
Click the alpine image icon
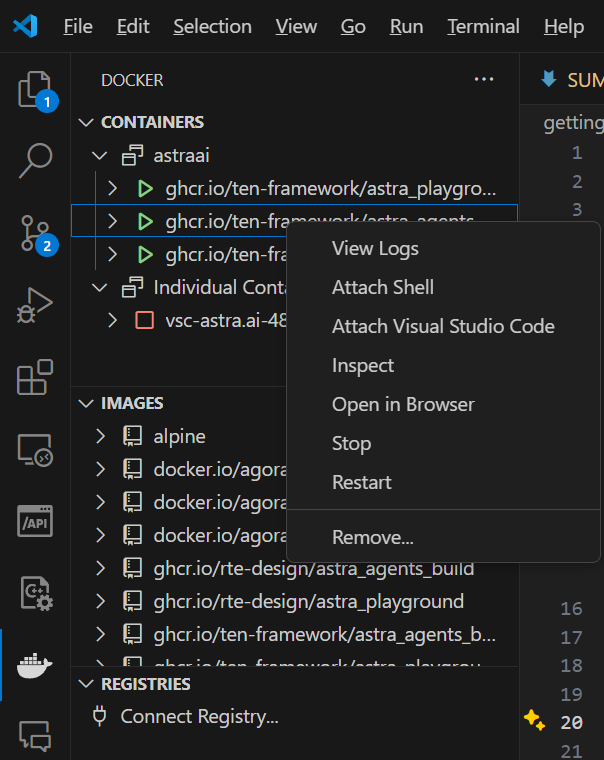tap(132, 437)
